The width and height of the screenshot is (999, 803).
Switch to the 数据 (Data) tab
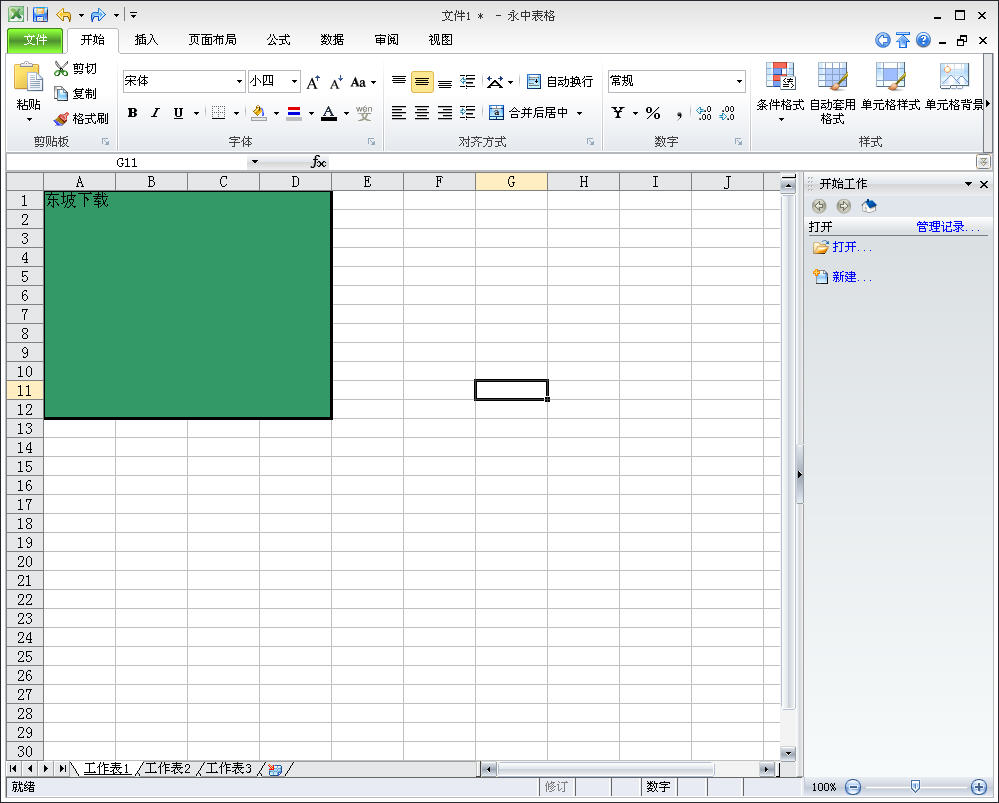click(x=332, y=40)
